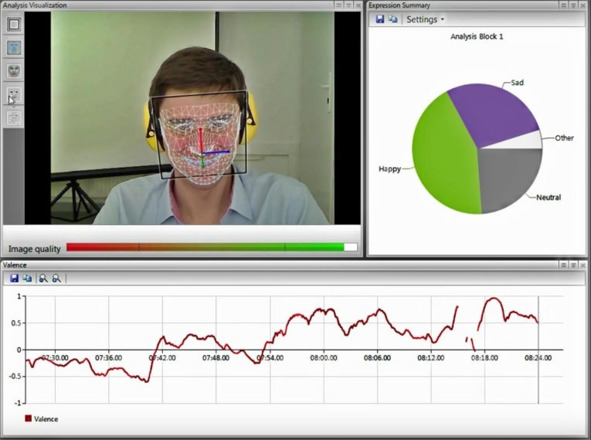Open the Analysis Visualization panel pin dropdown
The width and height of the screenshot is (591, 440).
348,5
